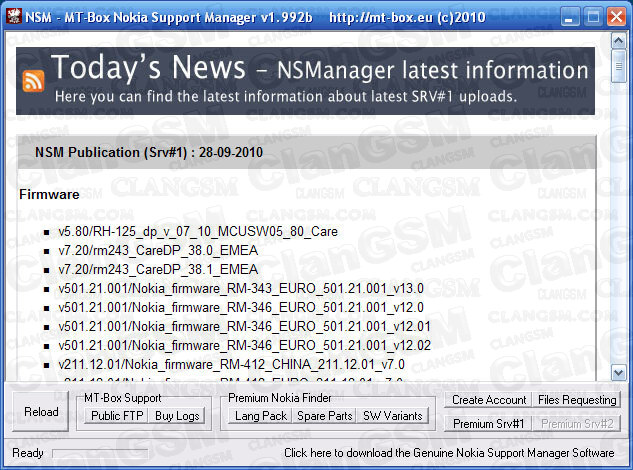Screen dimensions: 633x470
Task: Minimize the NSM window
Action: tap(569, 17)
